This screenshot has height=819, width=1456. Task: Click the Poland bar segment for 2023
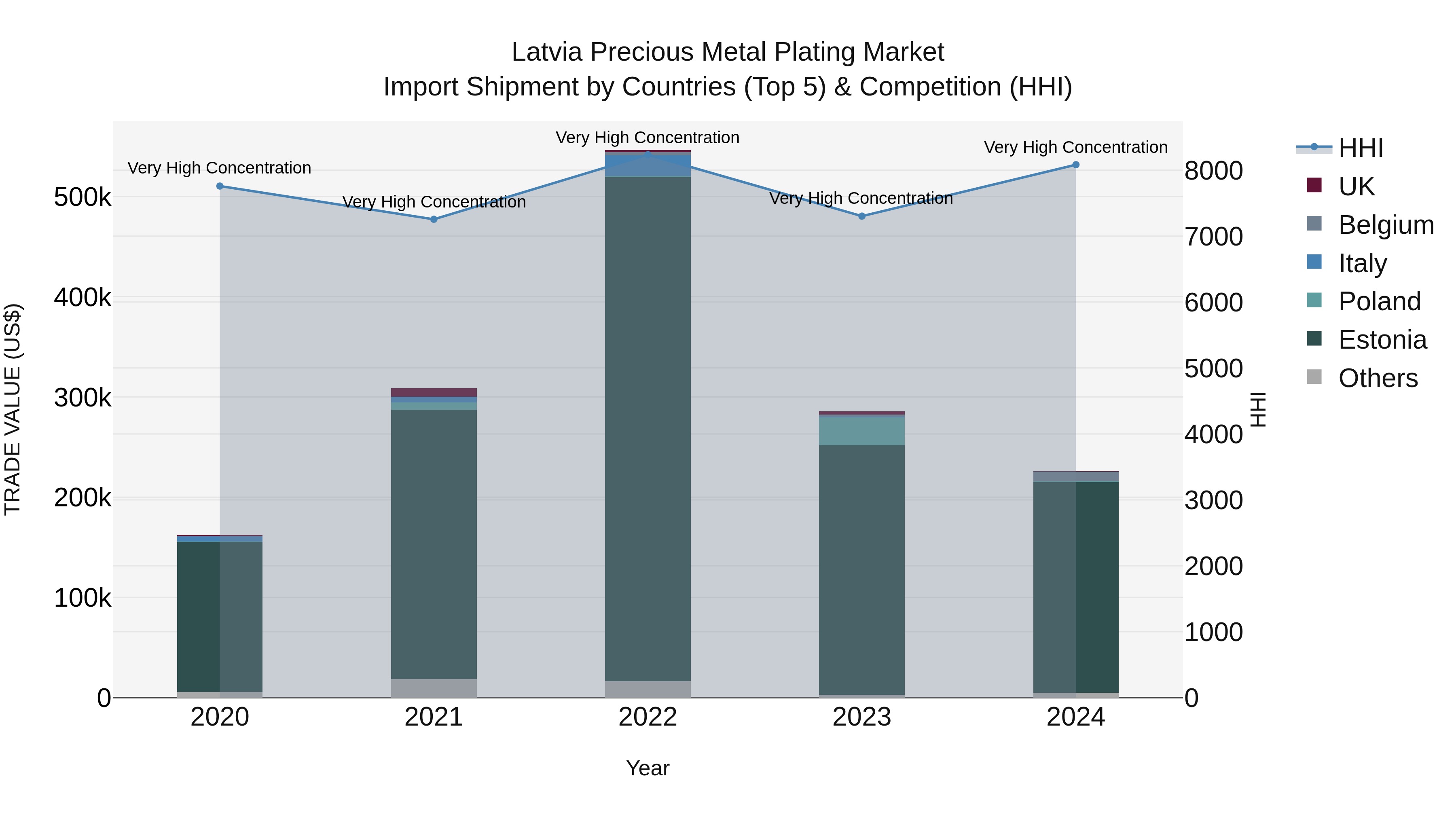click(862, 431)
